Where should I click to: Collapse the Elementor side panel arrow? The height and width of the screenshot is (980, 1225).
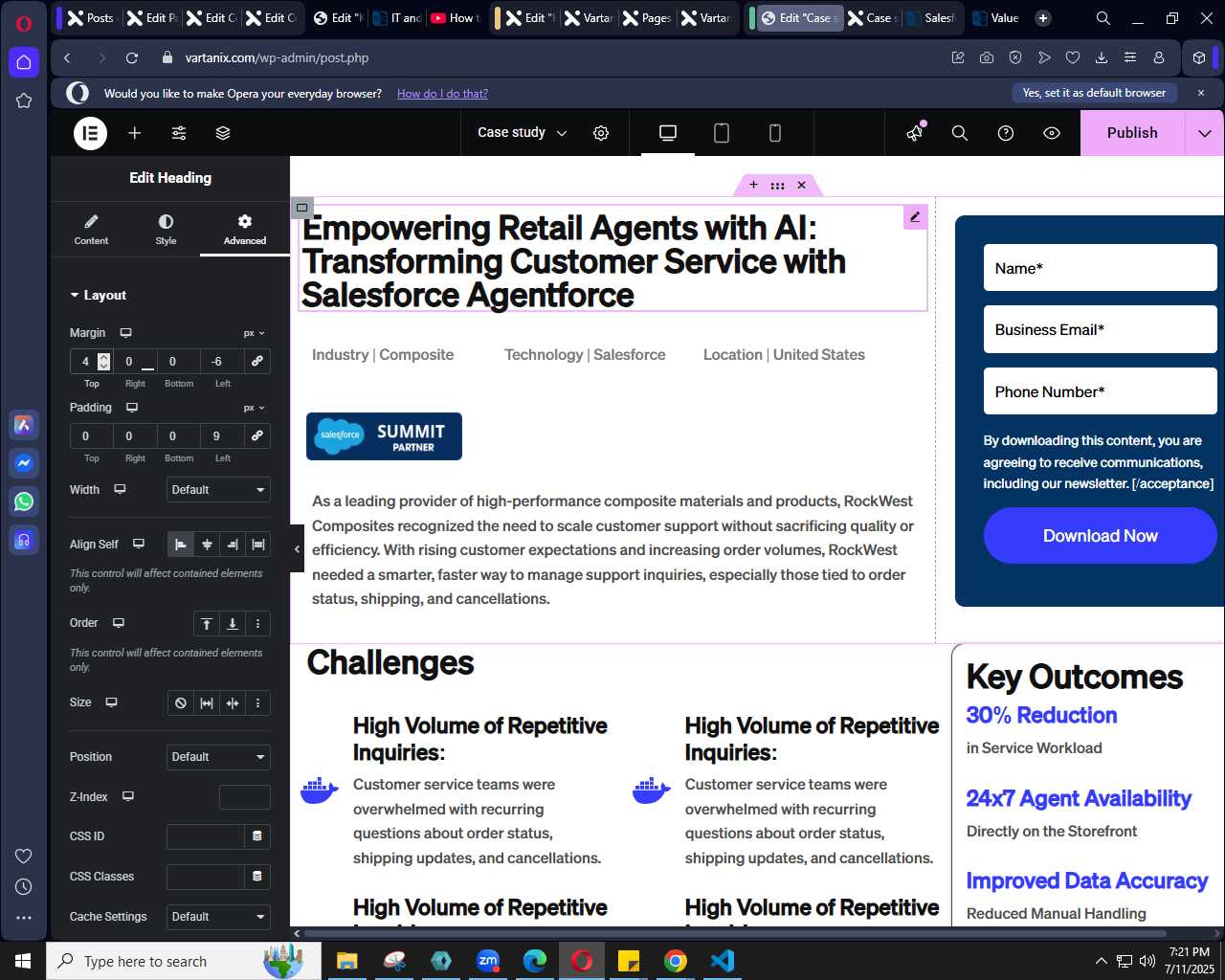[297, 548]
